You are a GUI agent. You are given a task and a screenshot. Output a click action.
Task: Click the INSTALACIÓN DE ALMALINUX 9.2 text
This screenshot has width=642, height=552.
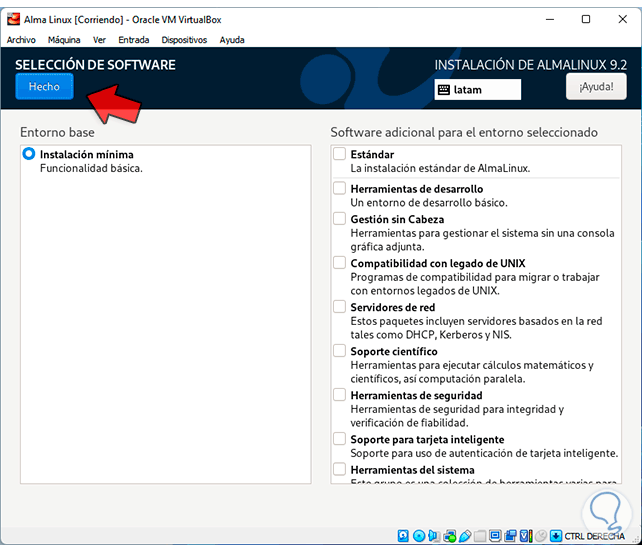click(x=531, y=65)
